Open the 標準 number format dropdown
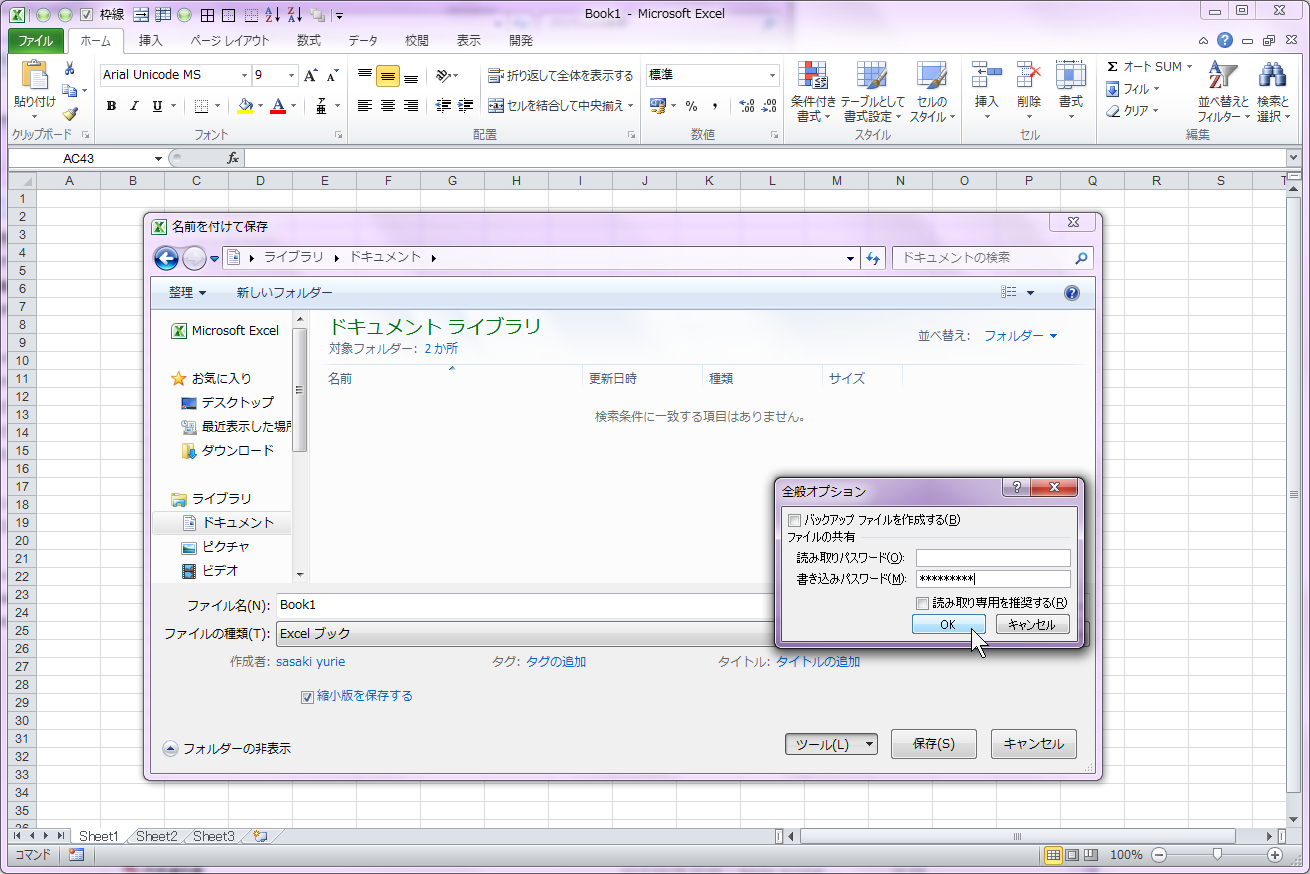The width and height of the screenshot is (1310, 874). coord(772,75)
